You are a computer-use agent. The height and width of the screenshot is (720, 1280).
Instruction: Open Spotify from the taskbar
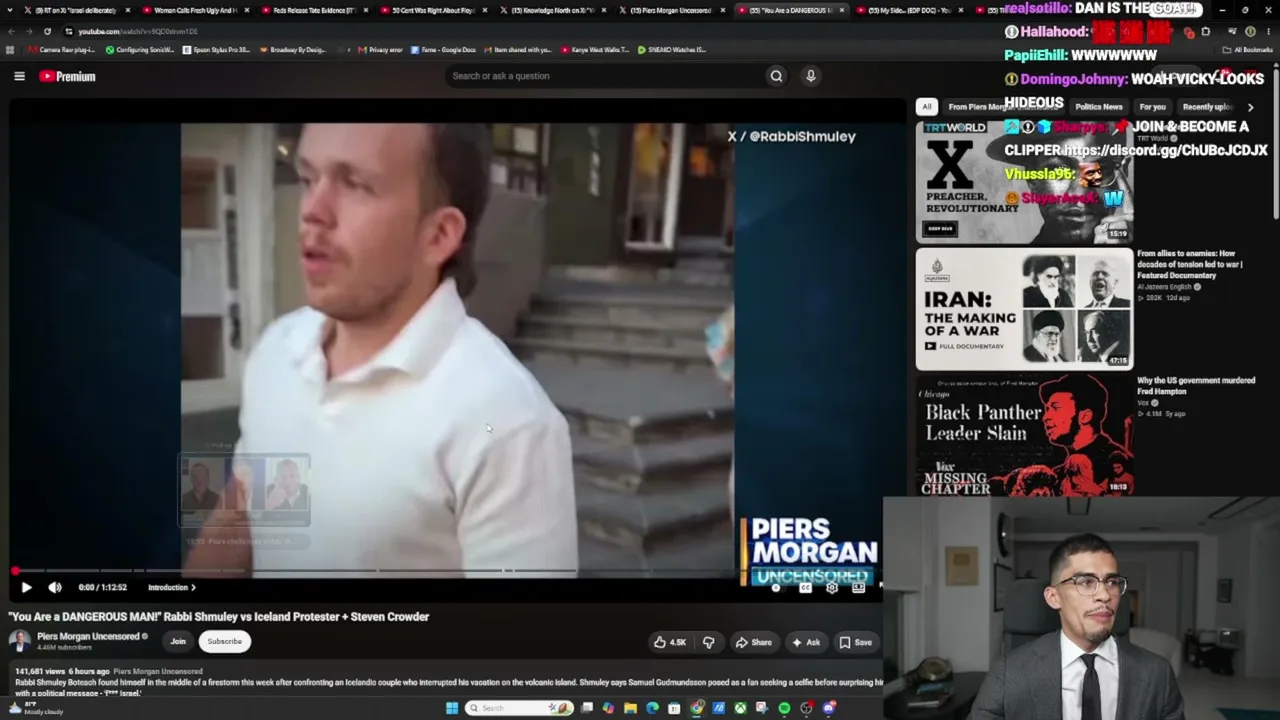pyautogui.click(x=784, y=708)
